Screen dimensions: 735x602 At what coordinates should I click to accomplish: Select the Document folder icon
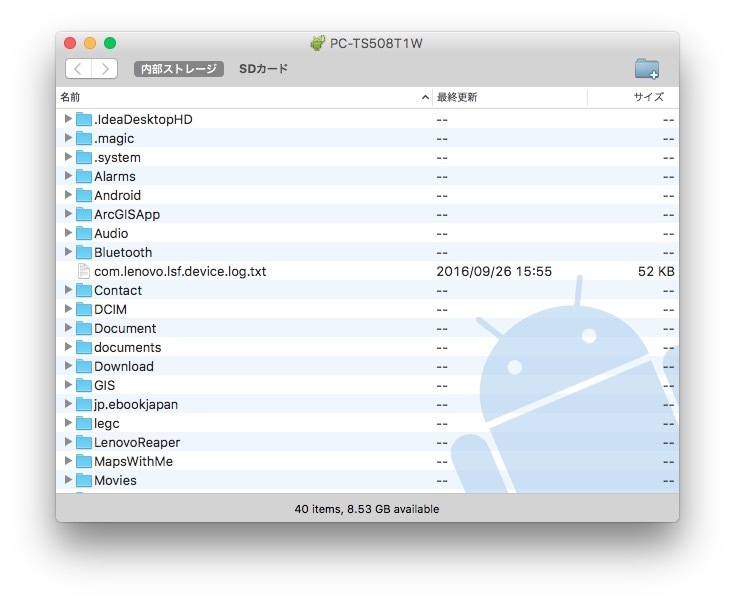tap(84, 328)
